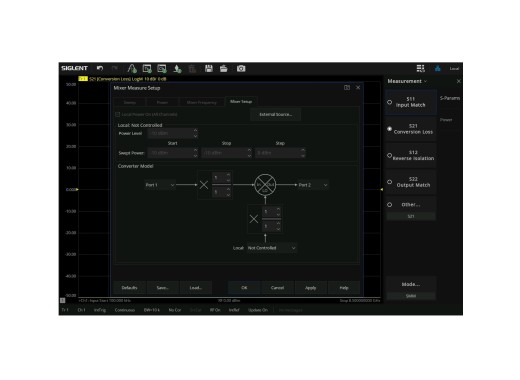Viewport: 520px width, 380px height.
Task: Click the second window icon with green badge
Action: pos(162,69)
